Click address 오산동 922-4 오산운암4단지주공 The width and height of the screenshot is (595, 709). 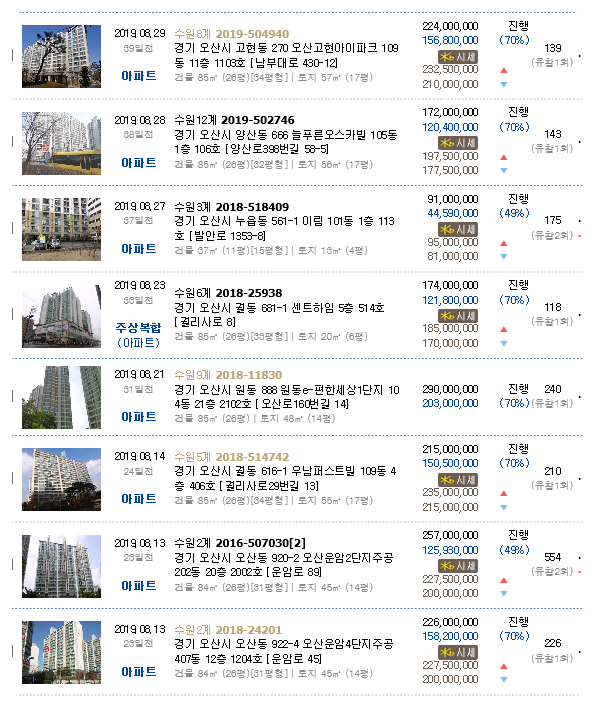pos(284,651)
